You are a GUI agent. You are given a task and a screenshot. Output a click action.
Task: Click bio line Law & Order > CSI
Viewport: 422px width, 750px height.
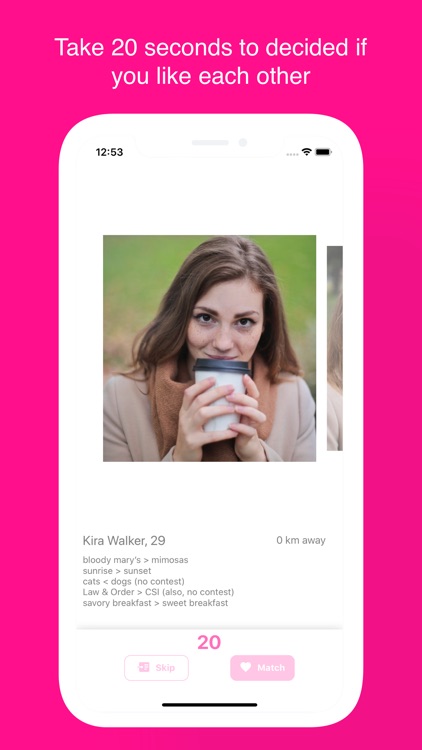tap(158, 592)
